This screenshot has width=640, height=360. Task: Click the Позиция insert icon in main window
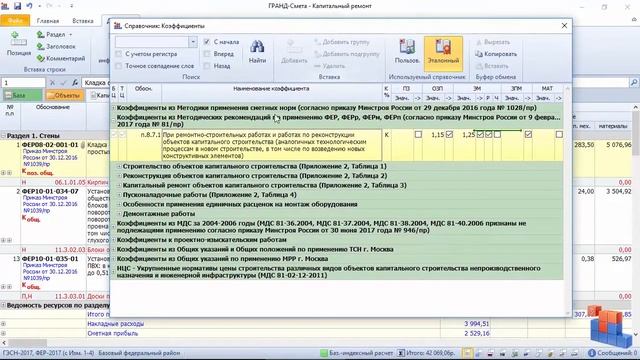pyautogui.click(x=19, y=44)
